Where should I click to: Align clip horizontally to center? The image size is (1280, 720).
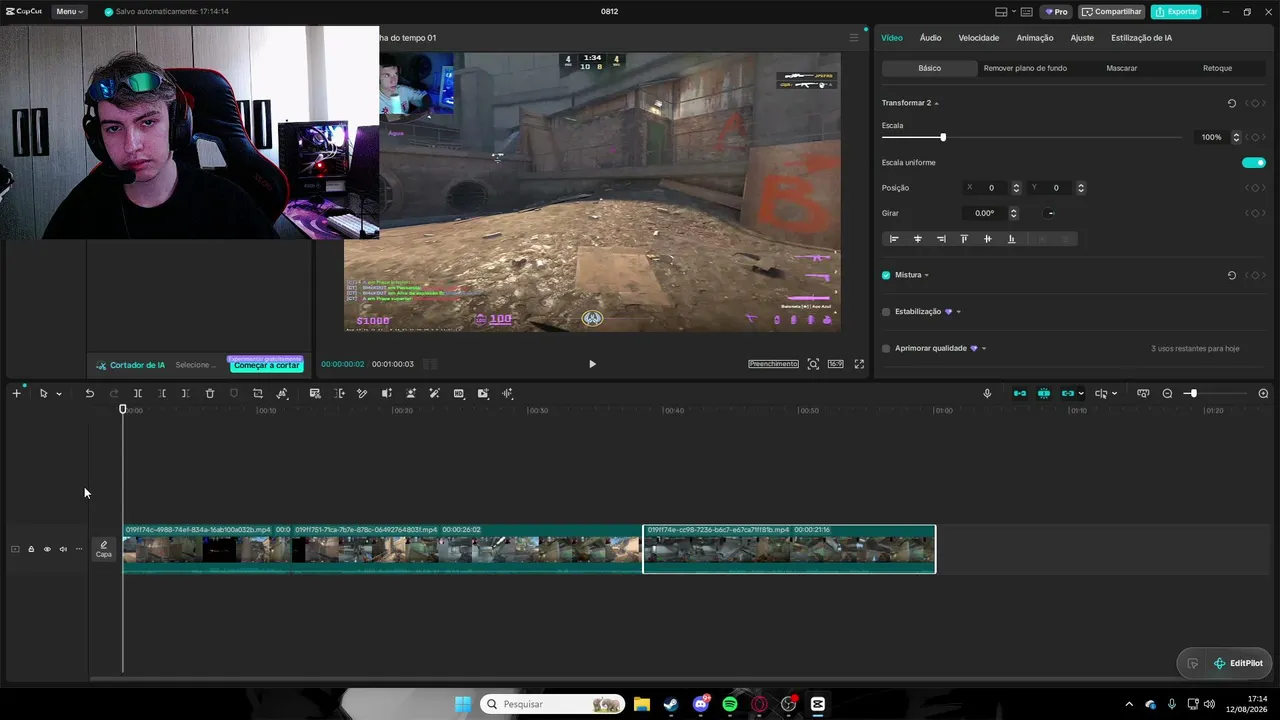(918, 239)
